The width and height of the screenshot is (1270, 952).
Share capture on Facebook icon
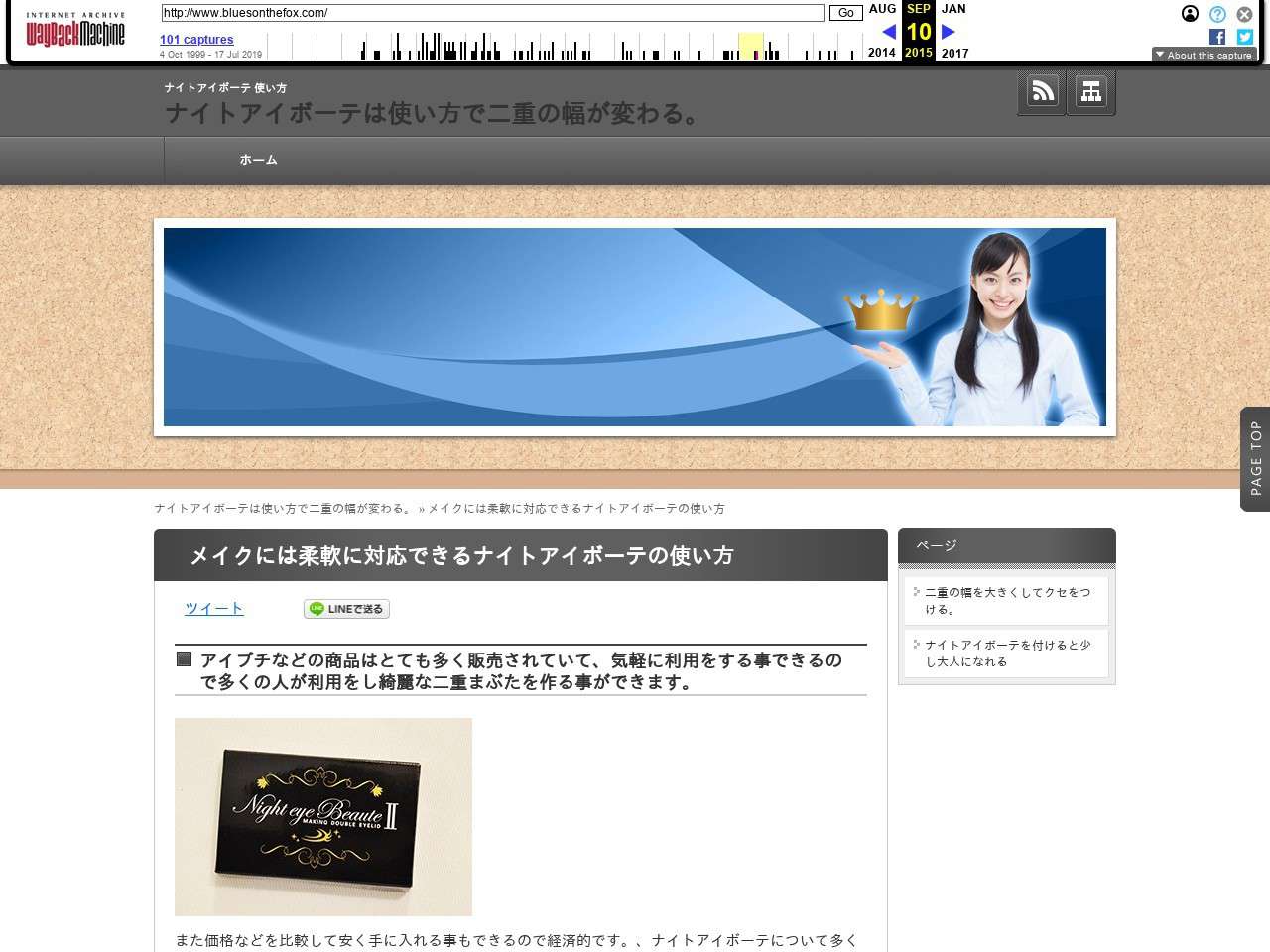click(1217, 37)
